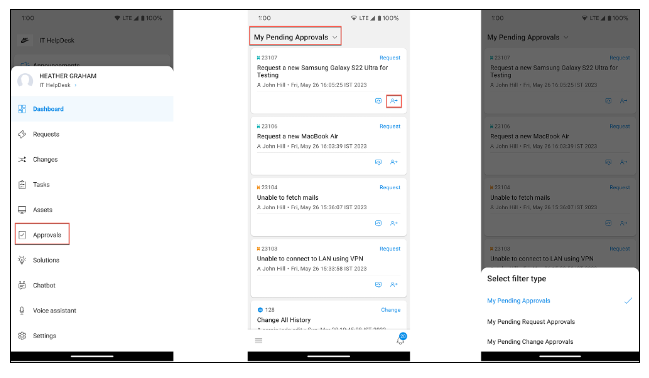Tap the assign-user icon on 23107 in the right screen
This screenshot has height=378, width=649.
pos(623,101)
